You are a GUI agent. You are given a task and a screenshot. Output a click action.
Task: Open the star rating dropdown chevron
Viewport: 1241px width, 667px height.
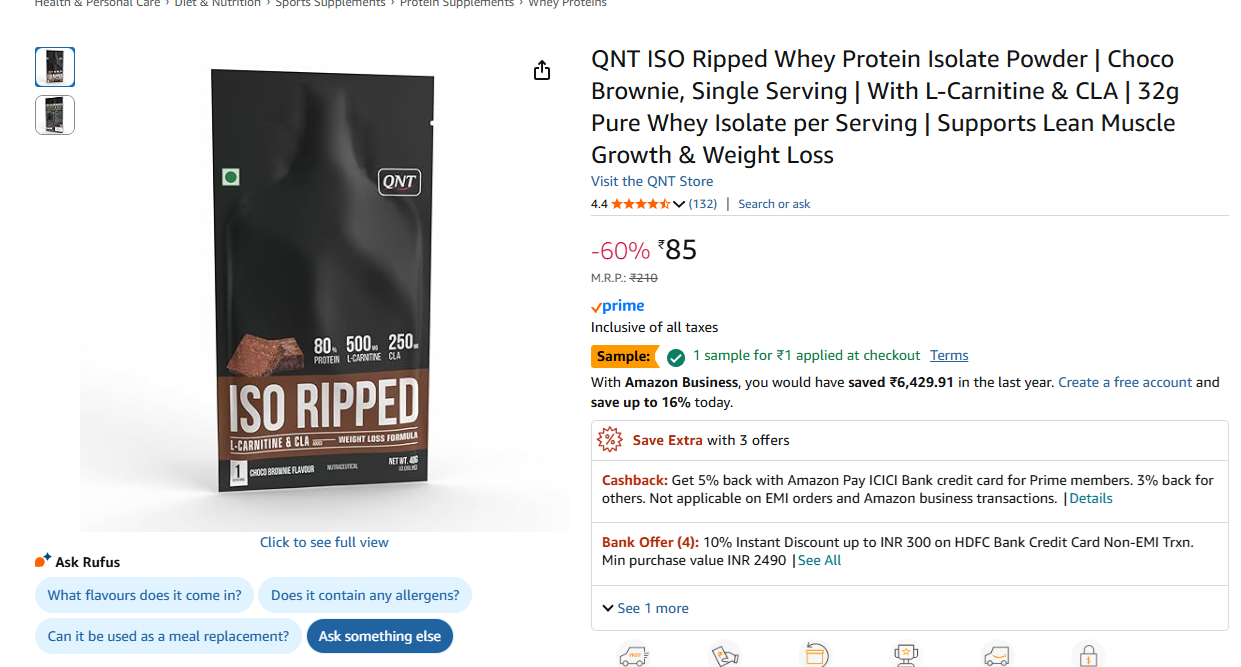click(x=679, y=204)
